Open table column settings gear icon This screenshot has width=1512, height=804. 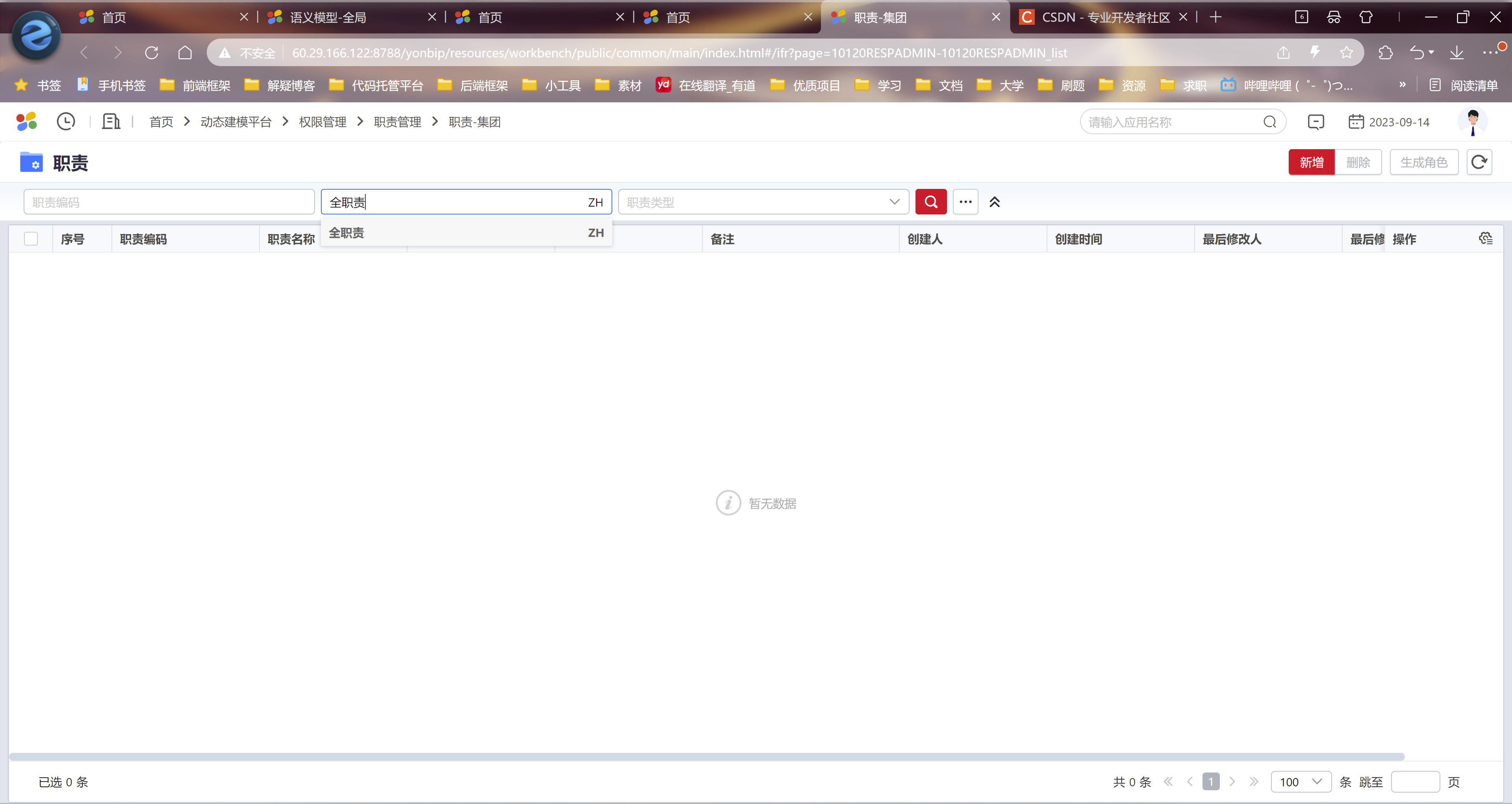[1485, 238]
